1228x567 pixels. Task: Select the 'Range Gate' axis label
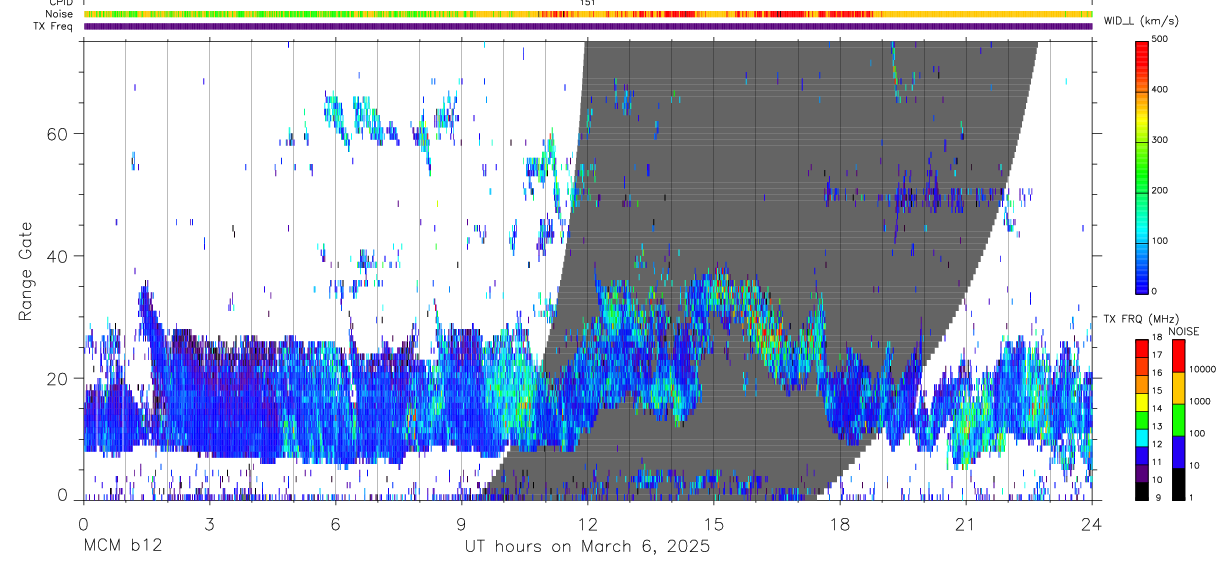tap(27, 271)
